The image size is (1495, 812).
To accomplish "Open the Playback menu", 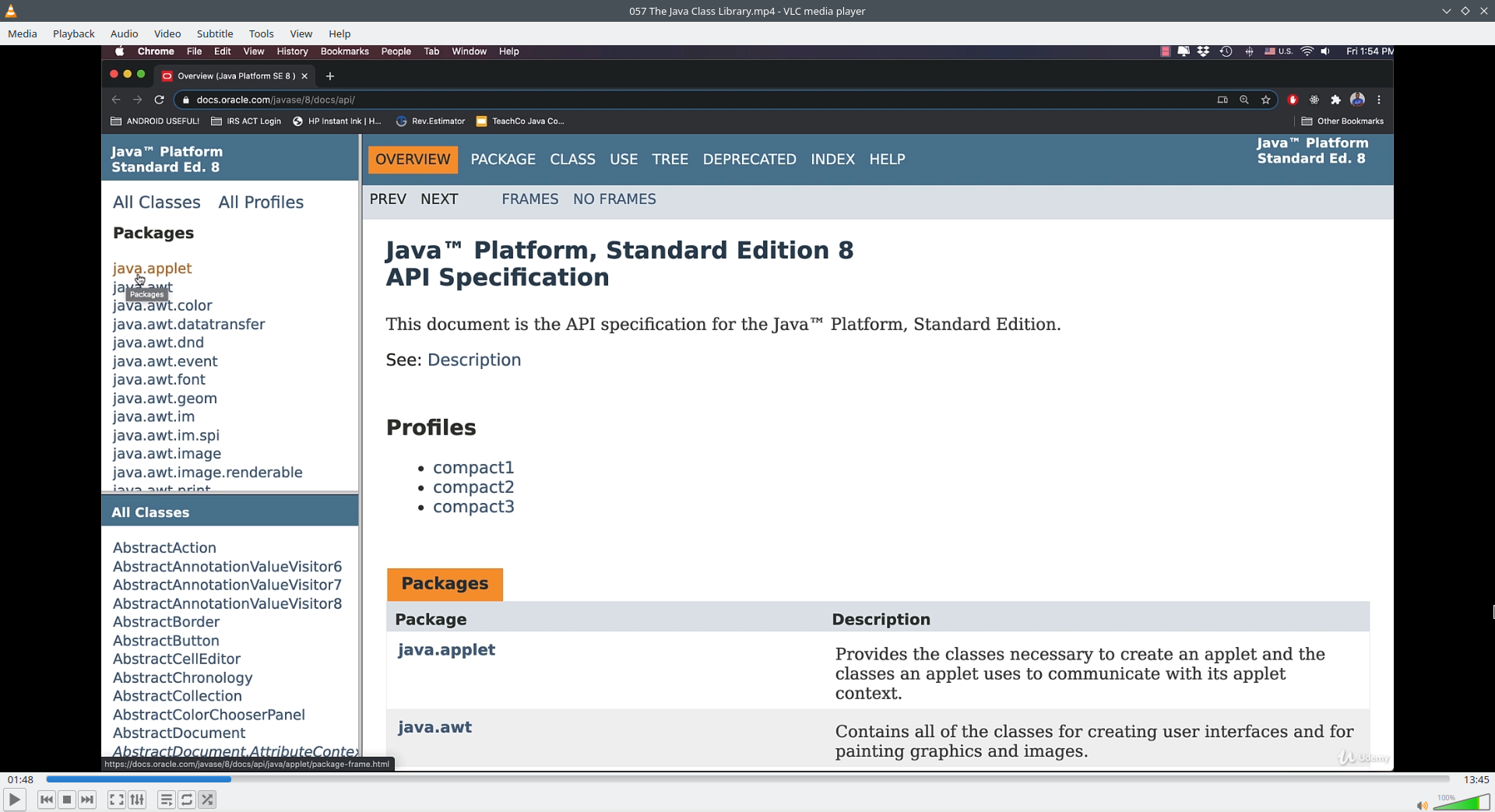I will point(74,33).
